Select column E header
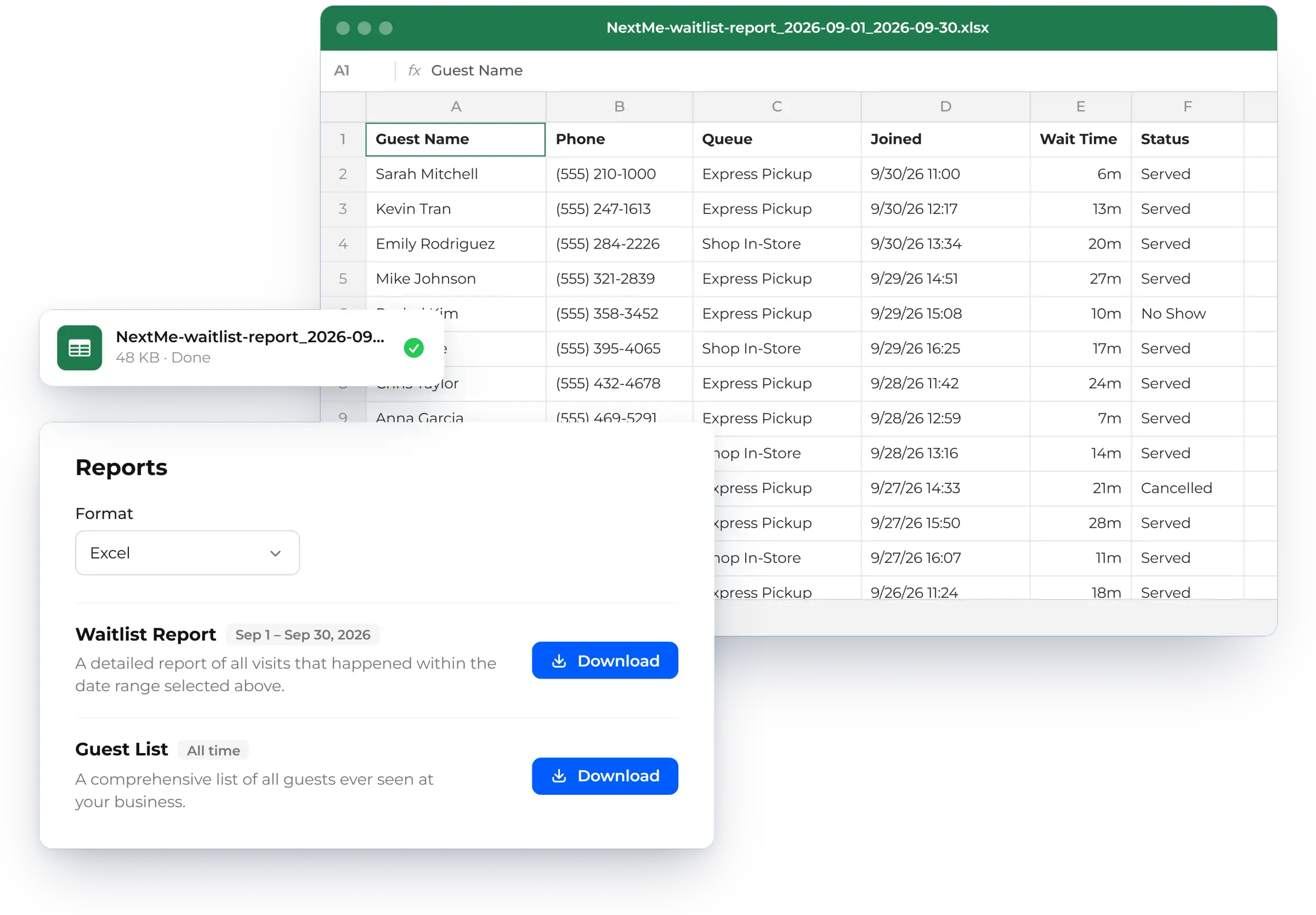The image size is (1316, 915). point(1080,106)
